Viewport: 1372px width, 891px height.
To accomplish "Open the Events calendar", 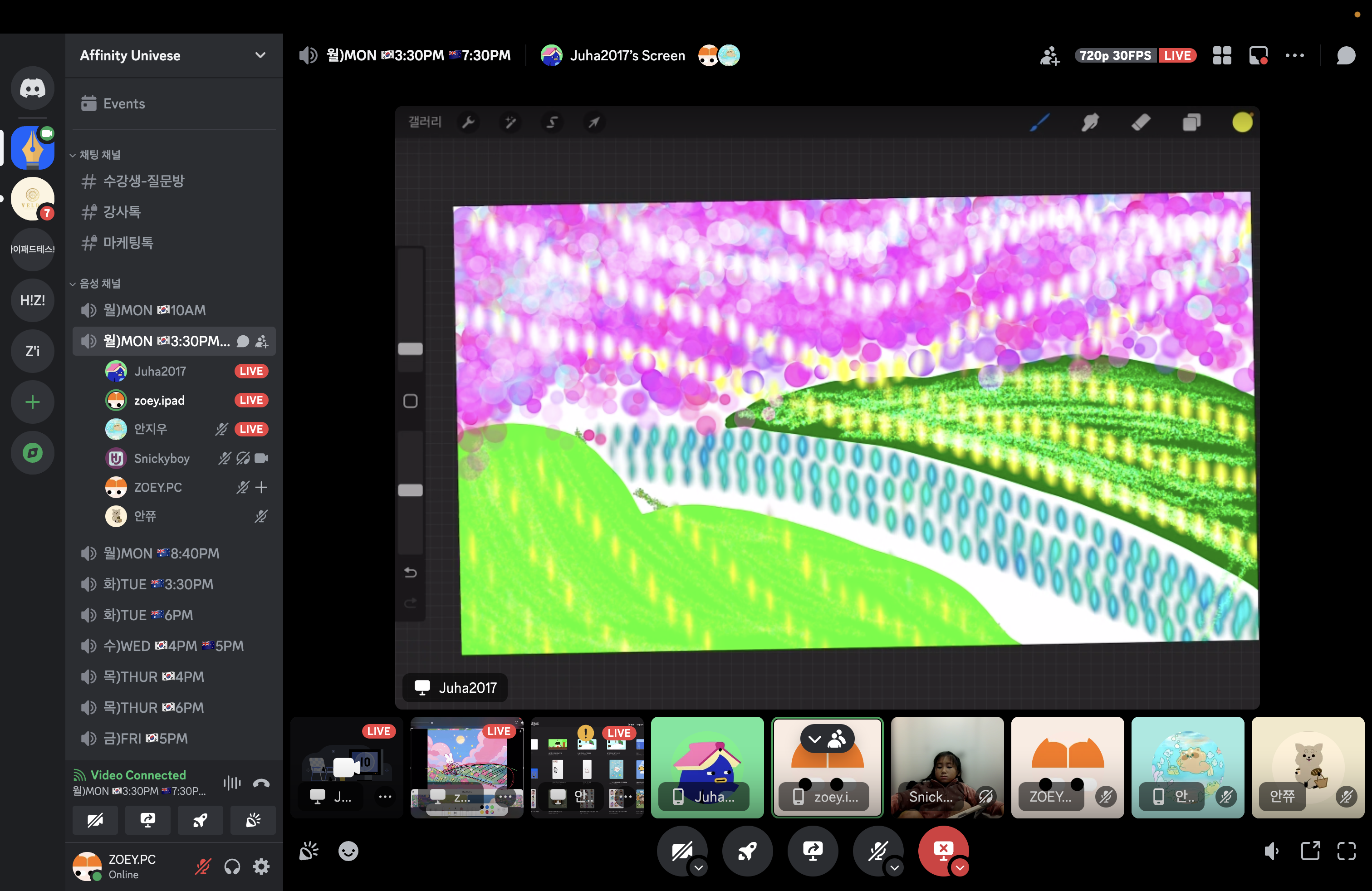I will [173, 104].
